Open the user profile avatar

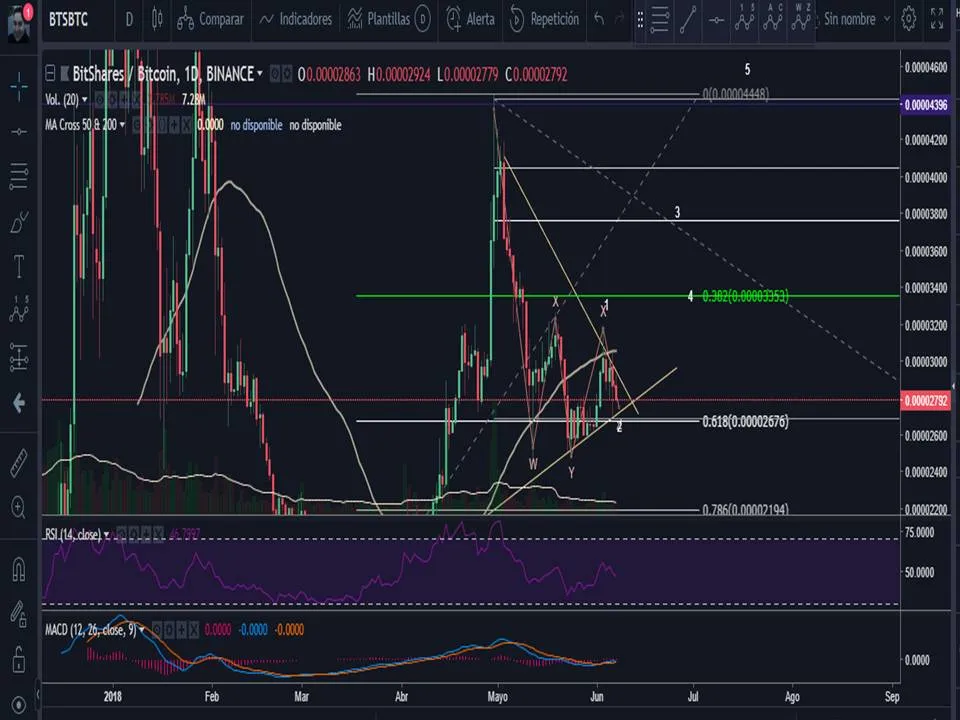(19, 23)
